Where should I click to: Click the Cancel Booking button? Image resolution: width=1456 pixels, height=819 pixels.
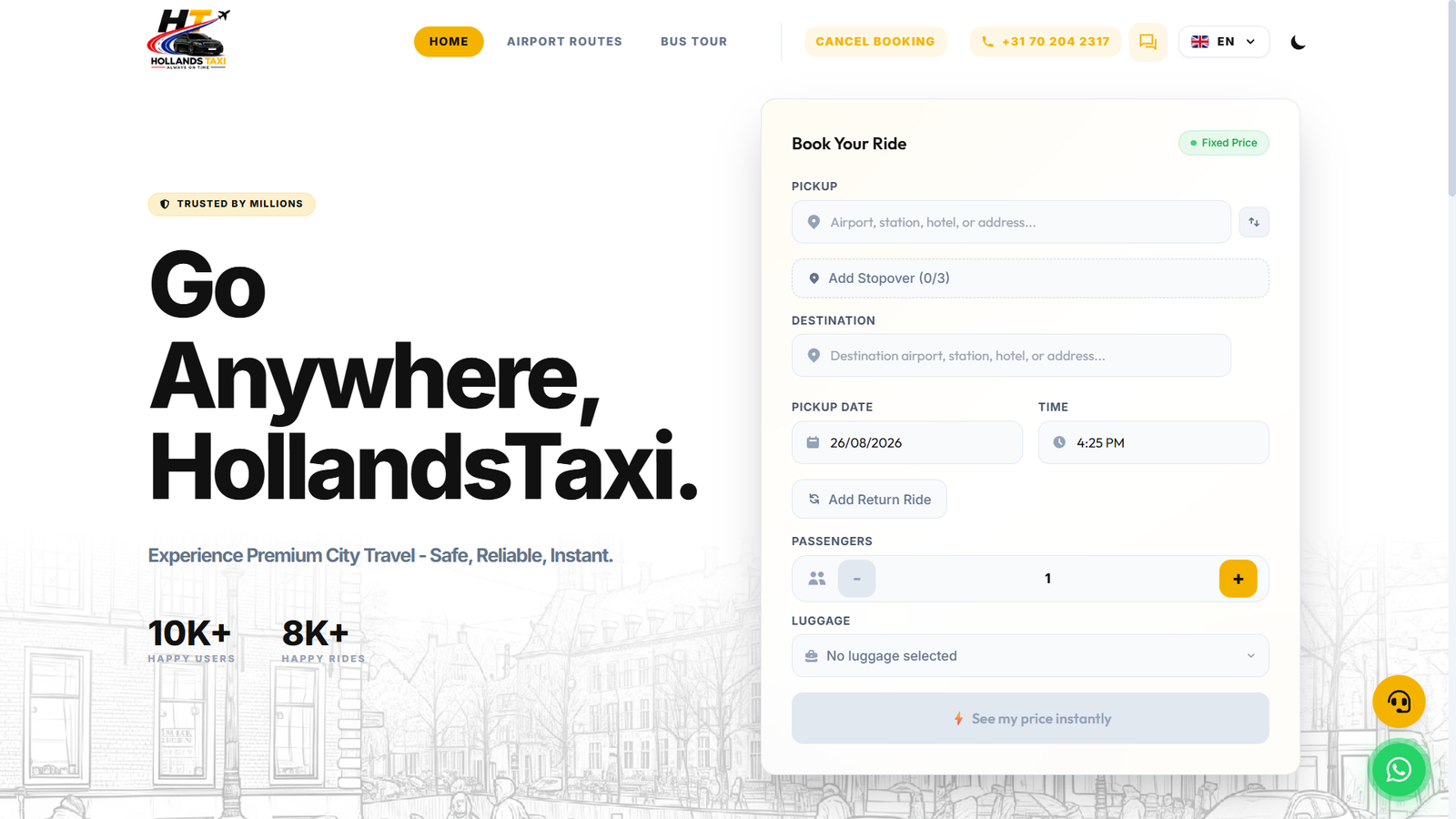(875, 42)
